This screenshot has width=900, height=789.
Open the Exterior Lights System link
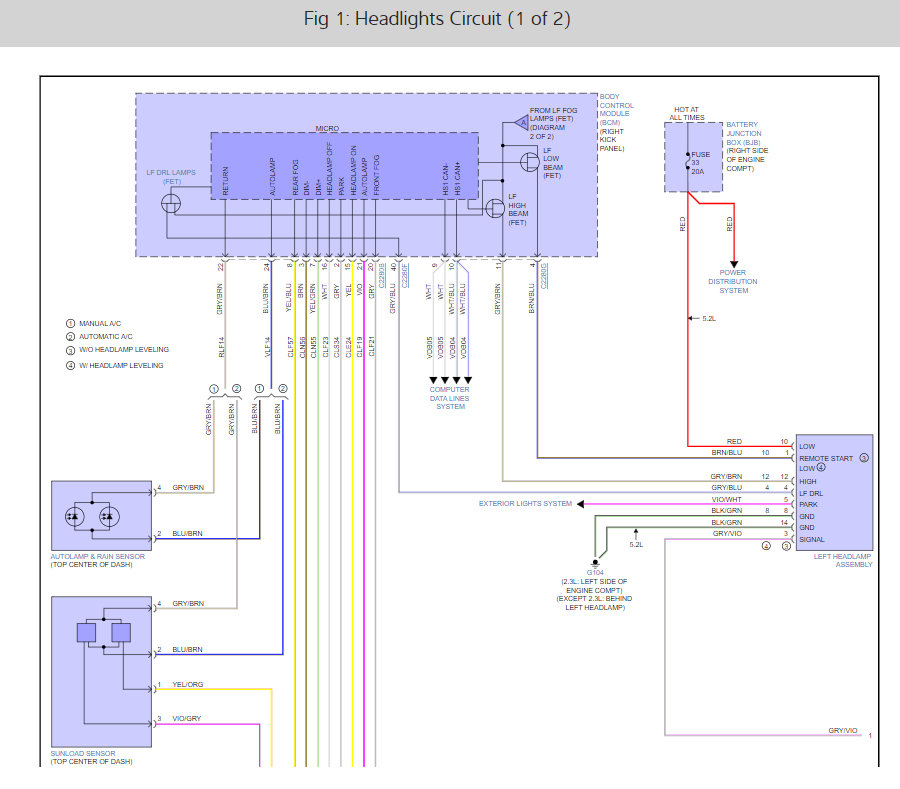(525, 504)
